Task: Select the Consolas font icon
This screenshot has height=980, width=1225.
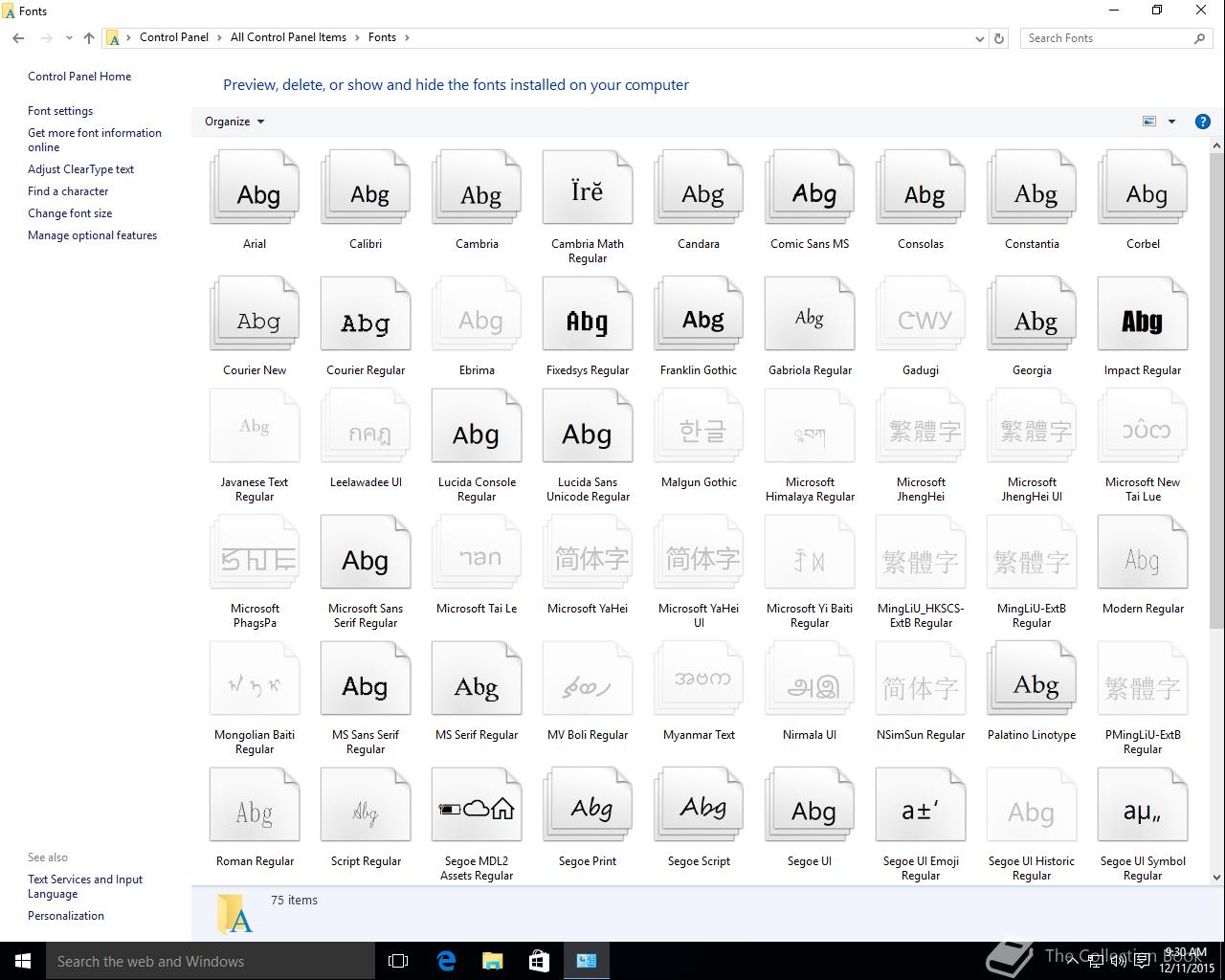Action: click(x=921, y=188)
